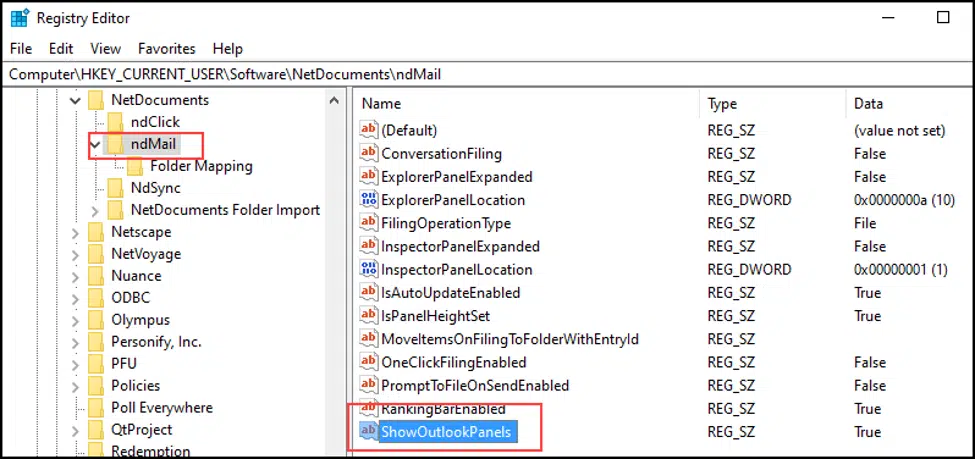Click the string icon beside PromptToFileOnSendEnabled
The image size is (977, 460).
(369, 385)
